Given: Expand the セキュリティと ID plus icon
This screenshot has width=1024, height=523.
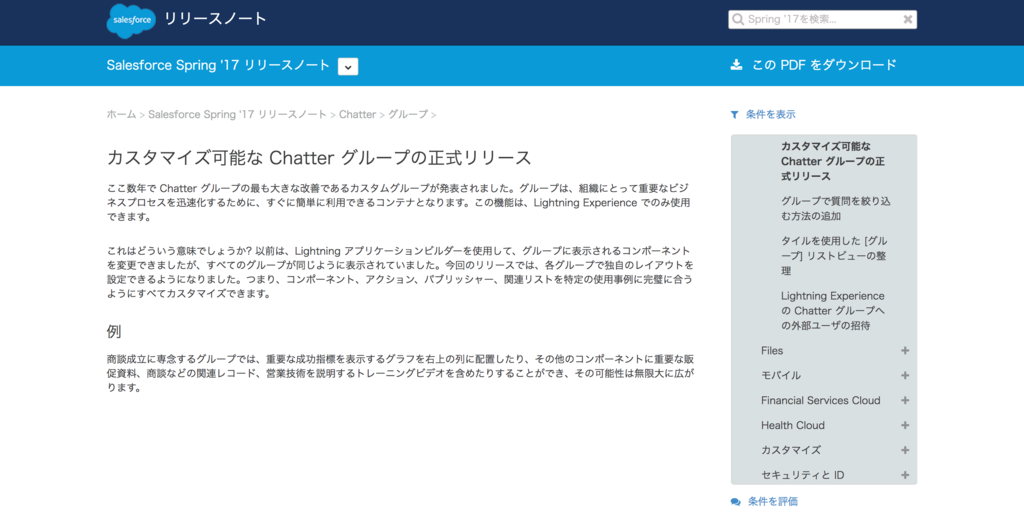Looking at the screenshot, I should point(905,475).
